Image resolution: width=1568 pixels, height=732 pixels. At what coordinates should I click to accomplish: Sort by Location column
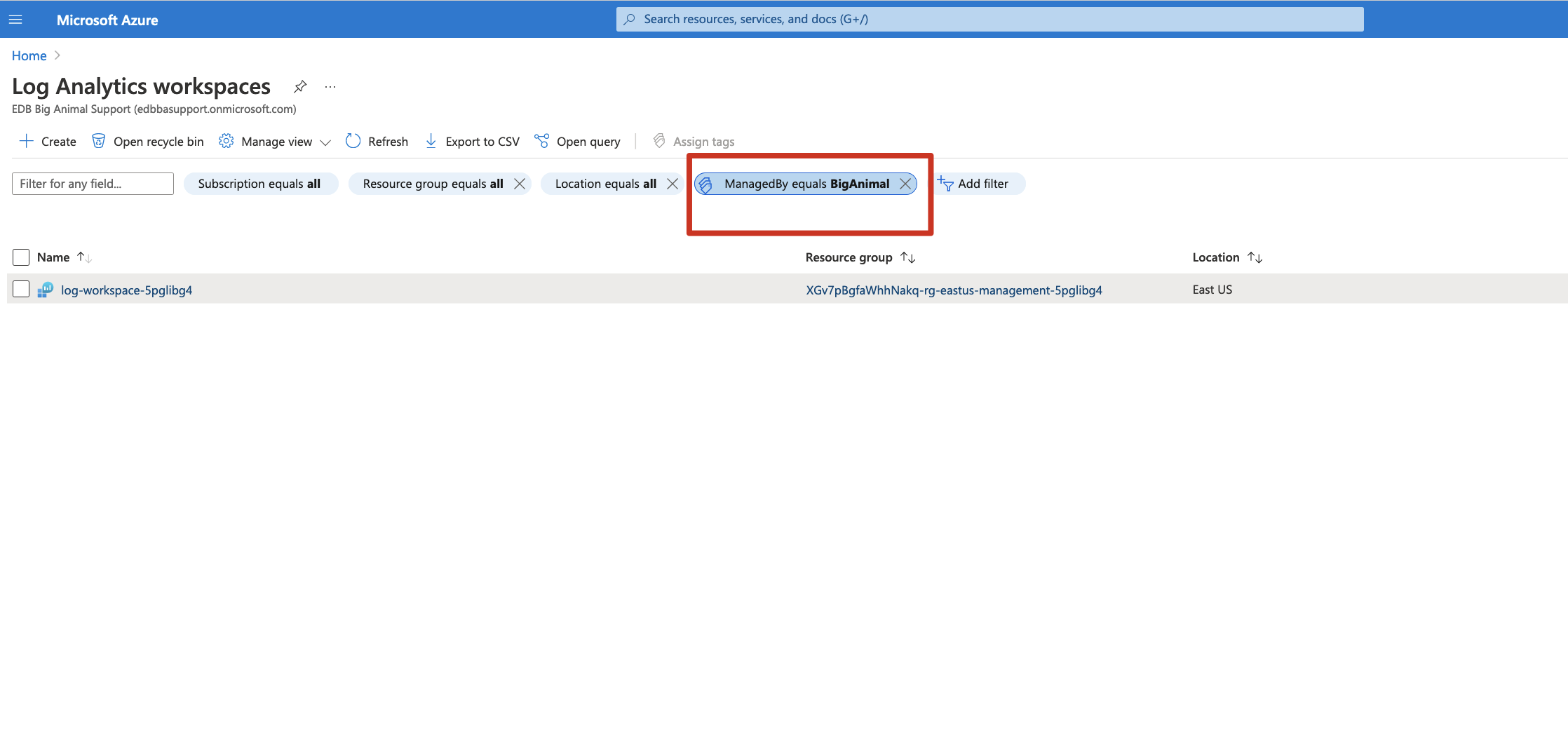pos(1227,257)
